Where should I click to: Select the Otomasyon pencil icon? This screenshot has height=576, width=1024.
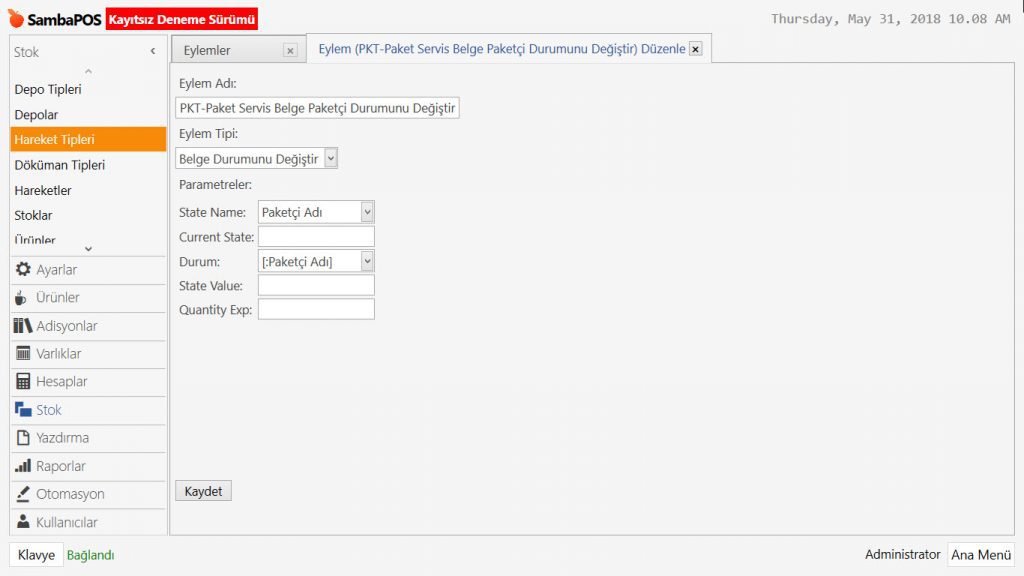tap(23, 494)
